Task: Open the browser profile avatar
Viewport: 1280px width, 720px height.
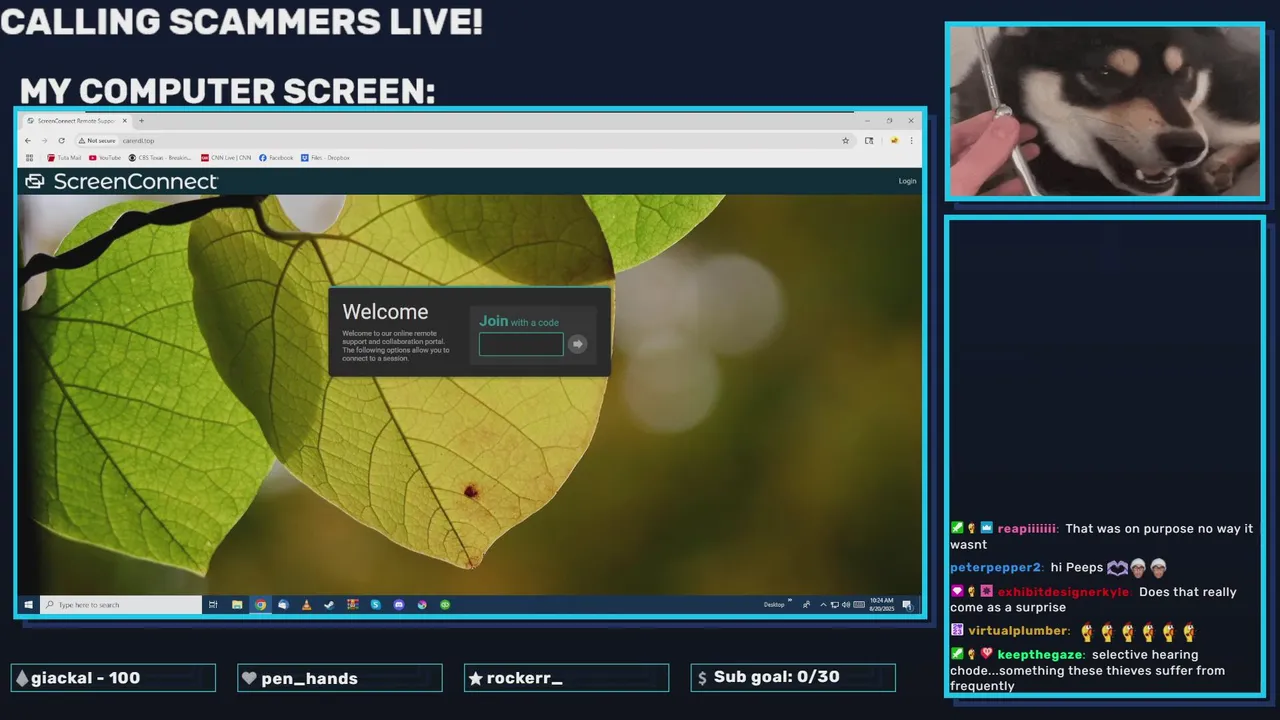Action: click(x=894, y=141)
